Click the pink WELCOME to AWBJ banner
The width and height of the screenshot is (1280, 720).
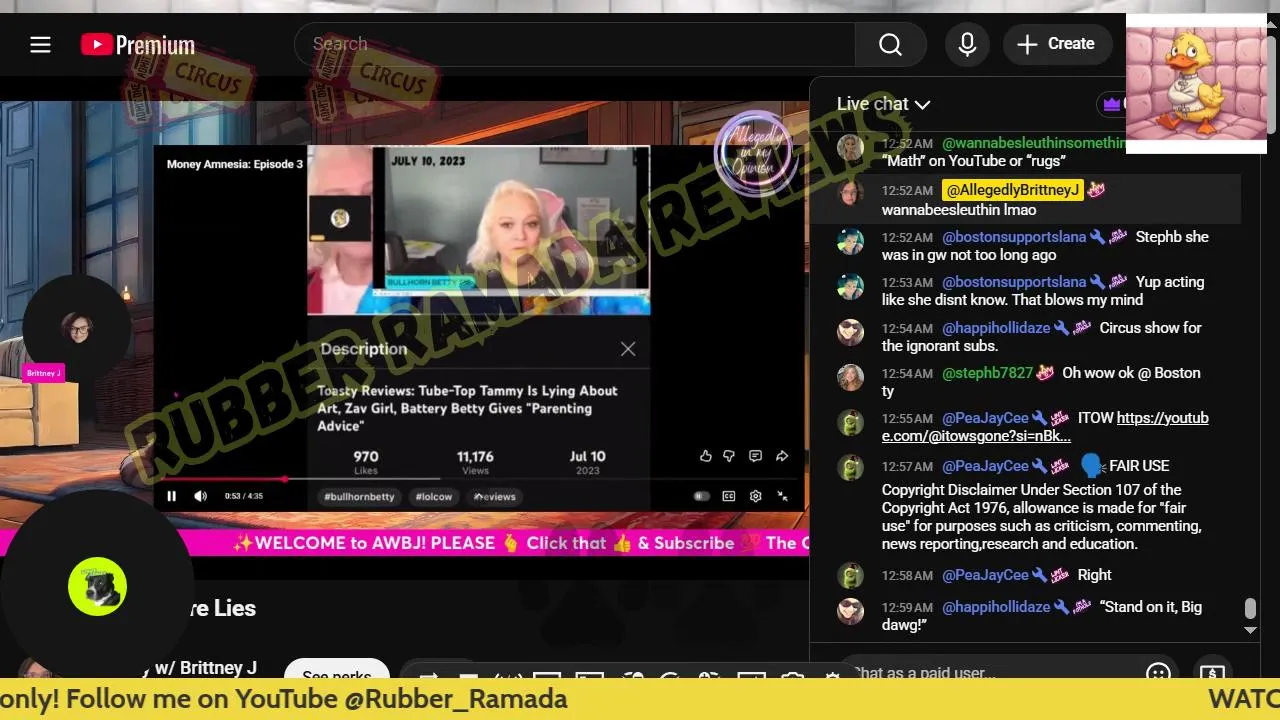[404, 543]
